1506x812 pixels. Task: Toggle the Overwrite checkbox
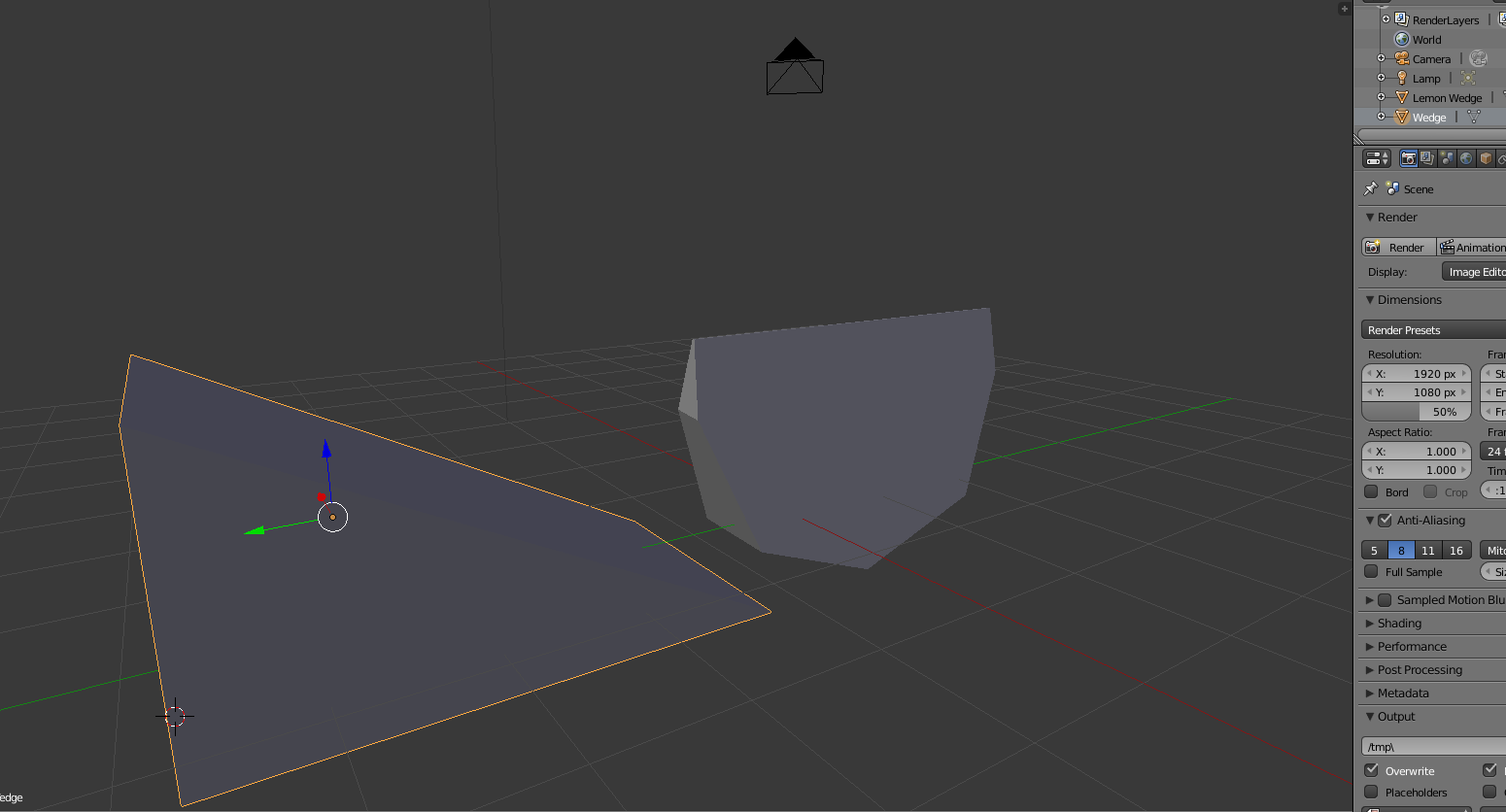click(x=1371, y=770)
